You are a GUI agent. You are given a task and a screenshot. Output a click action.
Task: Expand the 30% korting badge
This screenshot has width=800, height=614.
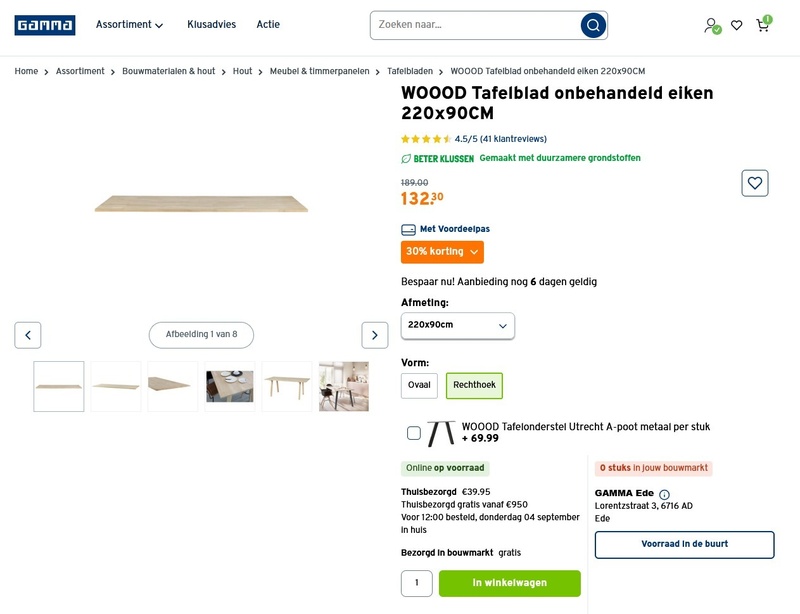(x=442, y=252)
